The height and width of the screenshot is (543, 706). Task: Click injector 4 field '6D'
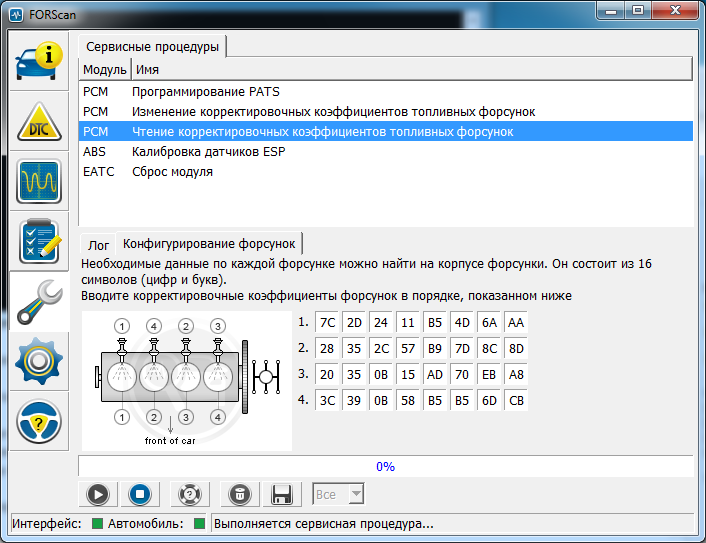[489, 400]
